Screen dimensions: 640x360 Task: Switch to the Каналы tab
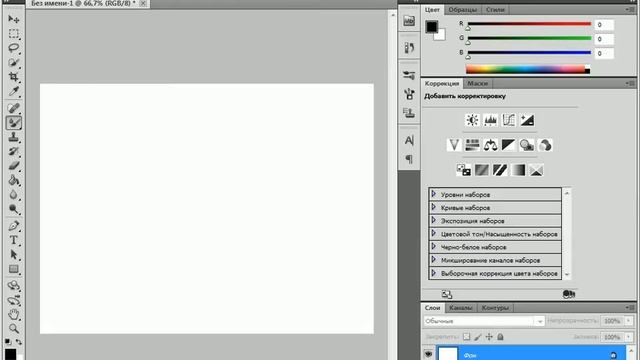(x=460, y=308)
